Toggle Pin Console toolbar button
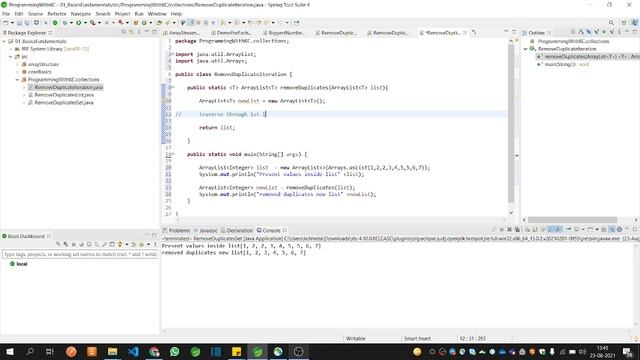Viewport: 640px width, 360px height. 569,229
